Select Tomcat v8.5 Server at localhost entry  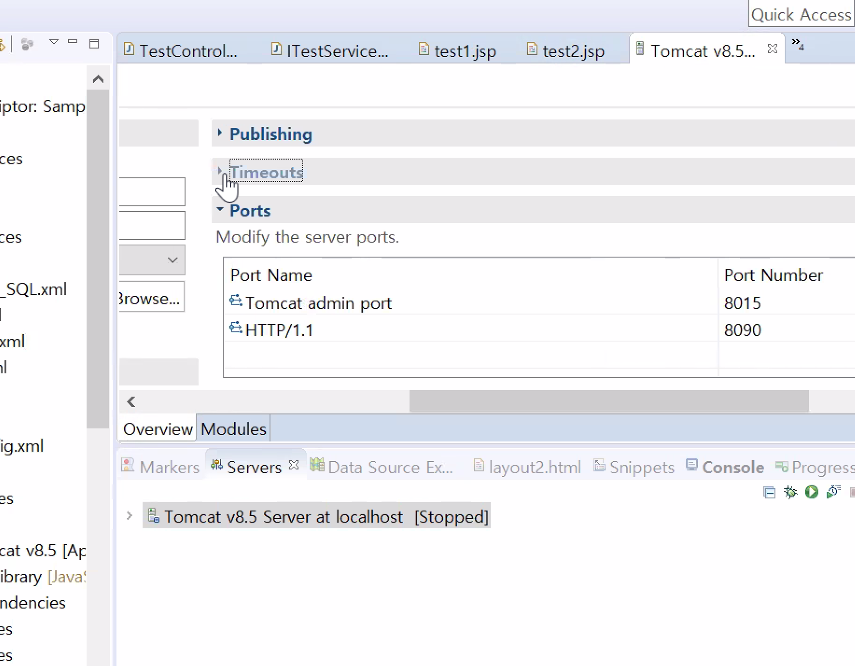click(317, 516)
